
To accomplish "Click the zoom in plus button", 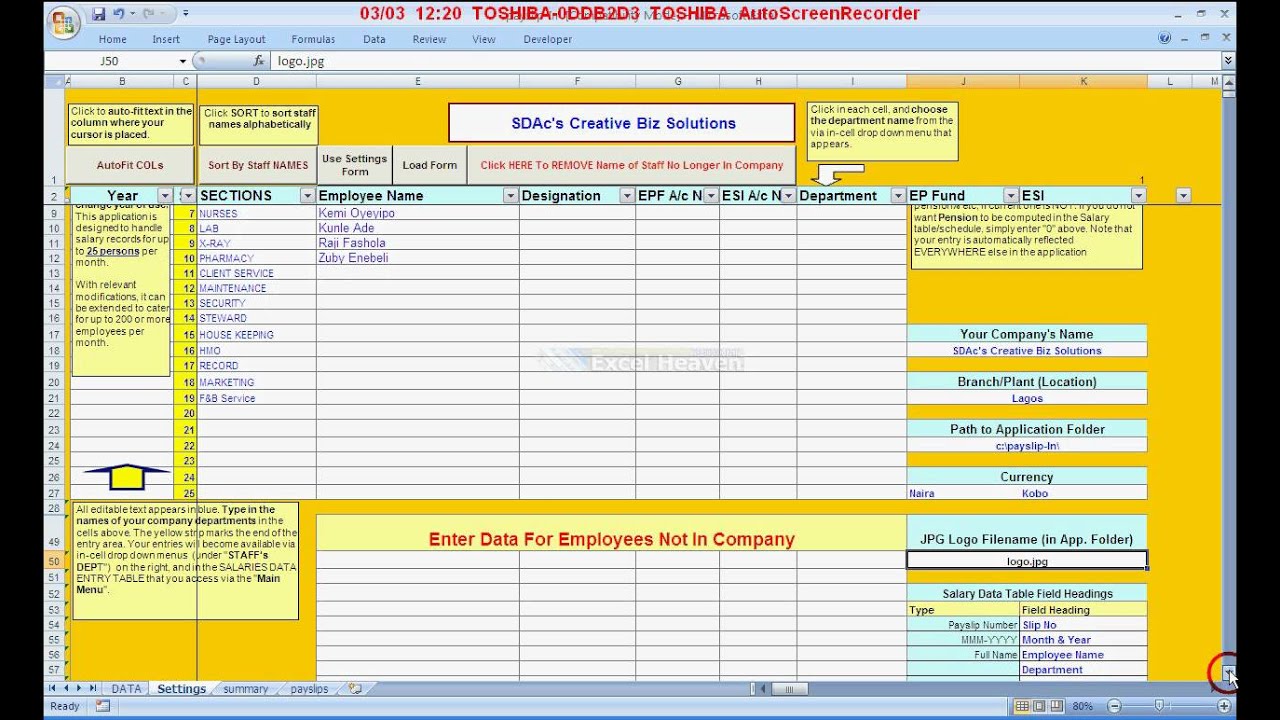I will pos(1224,706).
